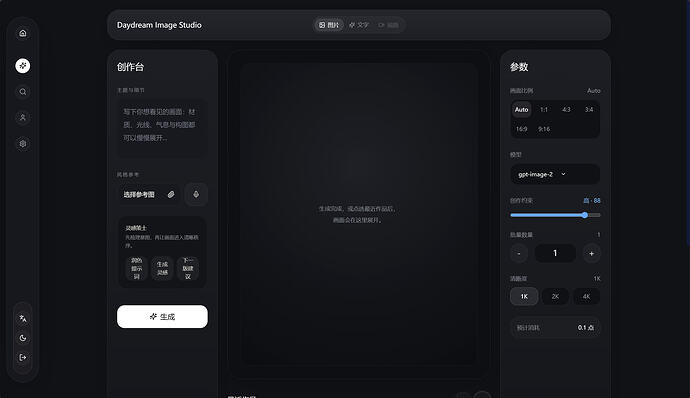Image resolution: width=690 pixels, height=398 pixels.
Task: Click the 创作台 panel heading
Action: (130, 67)
